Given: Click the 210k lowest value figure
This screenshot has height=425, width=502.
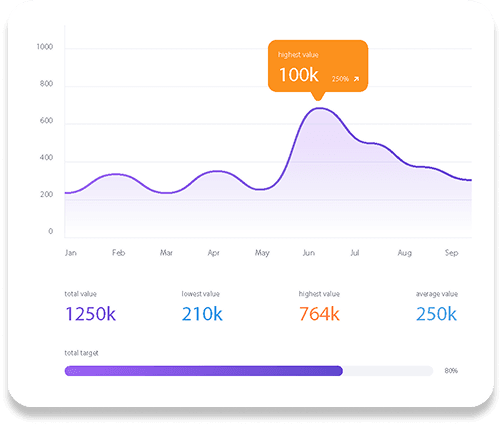Looking at the screenshot, I should (202, 314).
